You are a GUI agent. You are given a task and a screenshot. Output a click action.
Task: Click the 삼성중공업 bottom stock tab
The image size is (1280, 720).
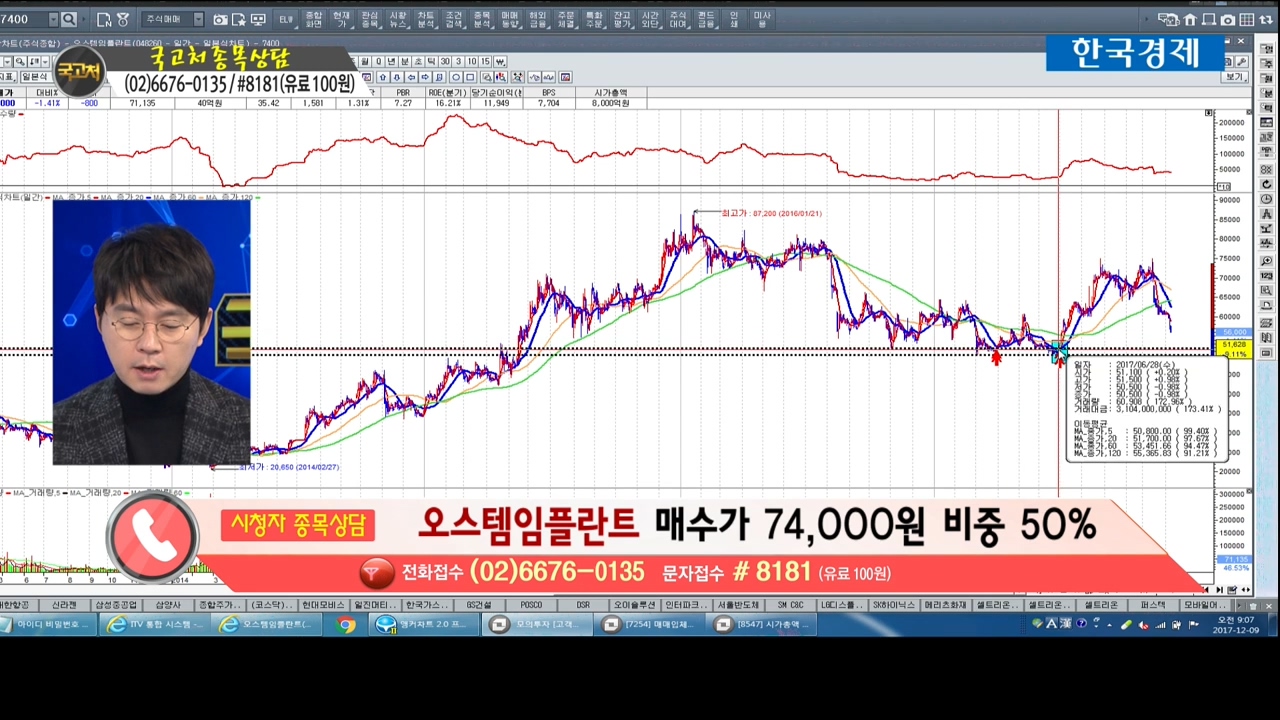point(116,605)
